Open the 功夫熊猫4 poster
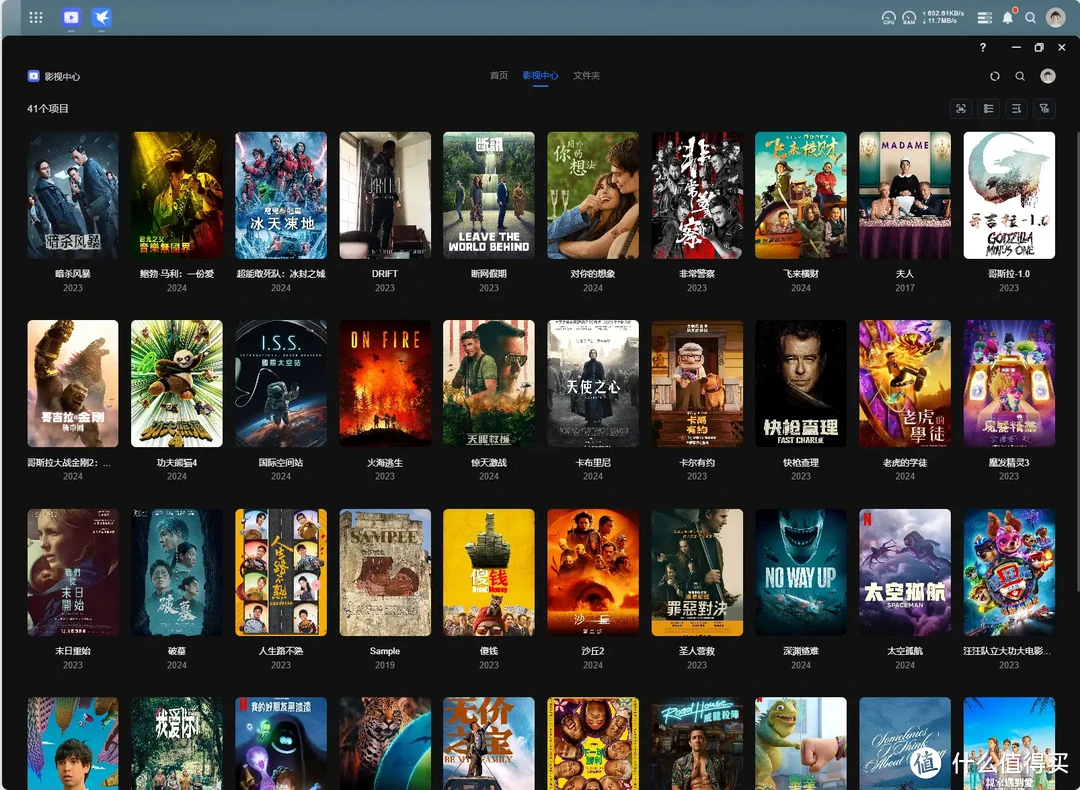Screen dimensions: 1080x790 tap(176, 384)
